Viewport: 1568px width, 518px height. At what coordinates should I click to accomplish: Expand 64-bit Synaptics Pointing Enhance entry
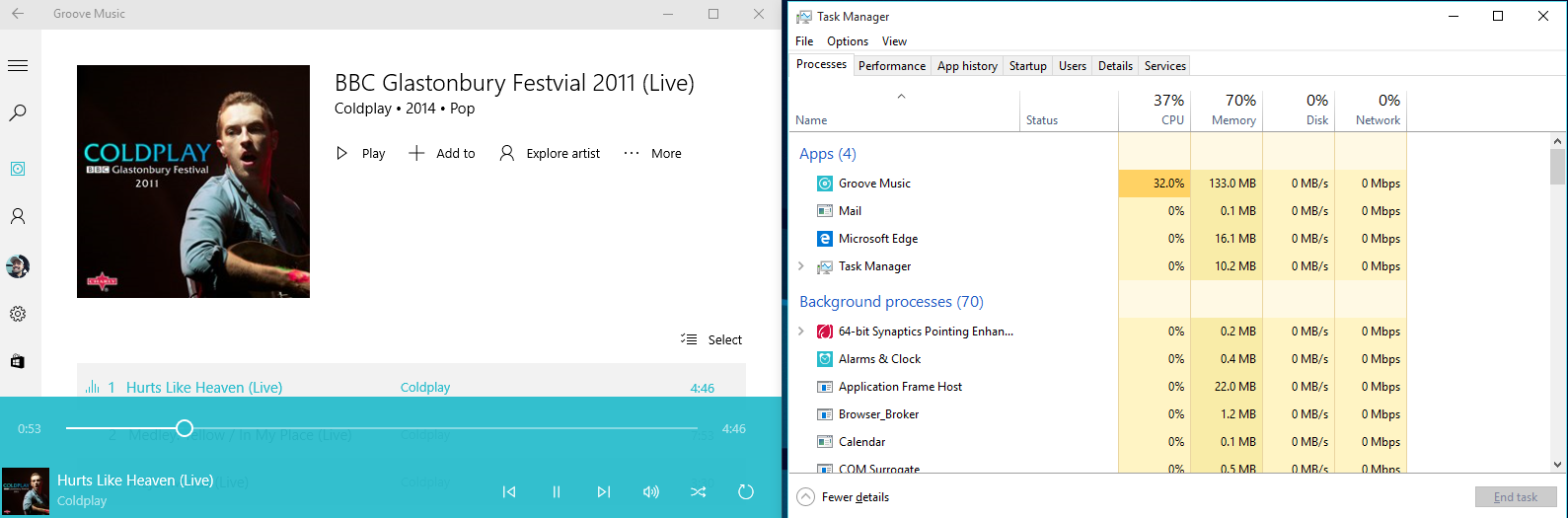point(801,332)
